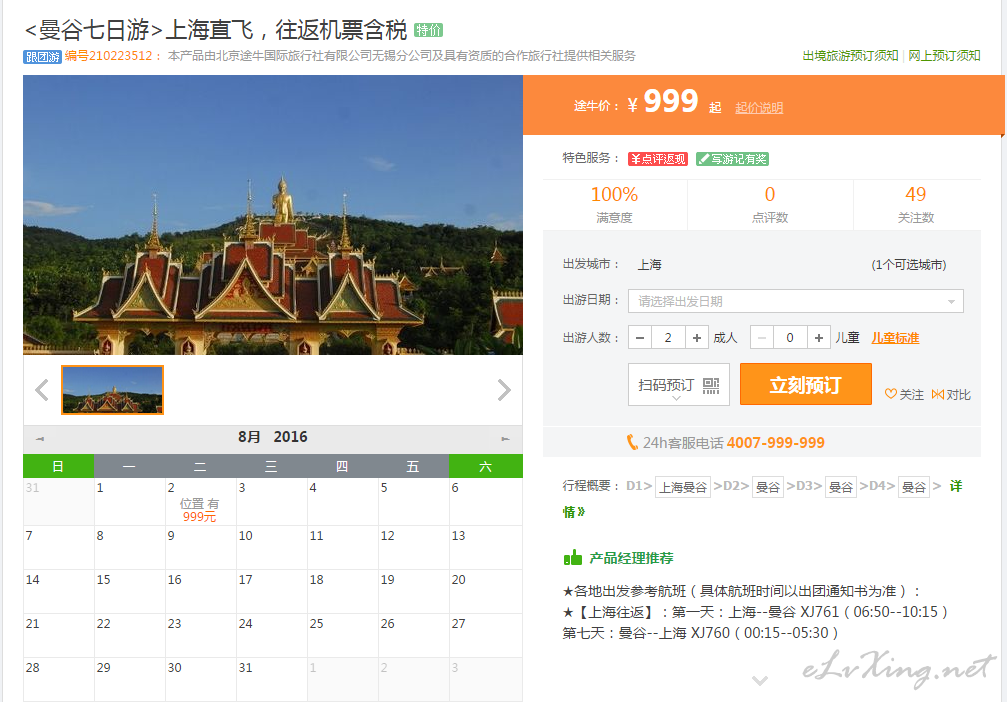Expand section with bottom chevron arrow
Image resolution: width=1007 pixels, height=702 pixels.
point(760,680)
